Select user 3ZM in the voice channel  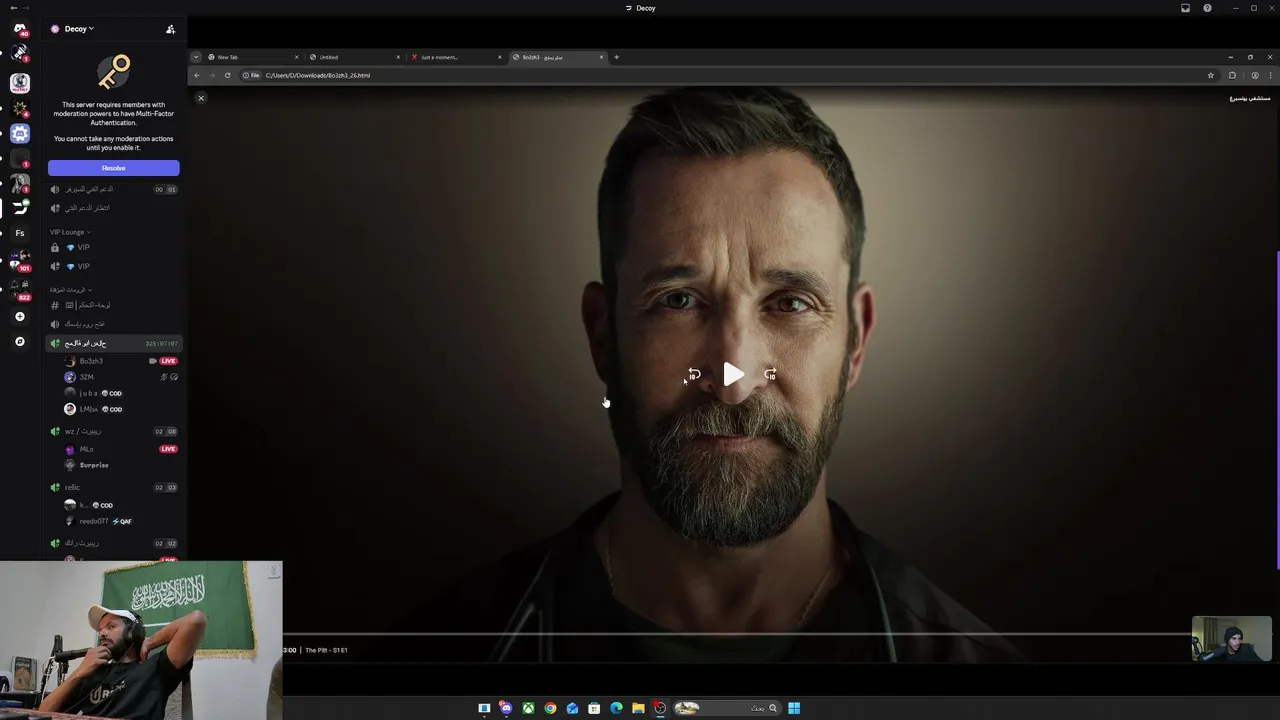click(x=120, y=377)
